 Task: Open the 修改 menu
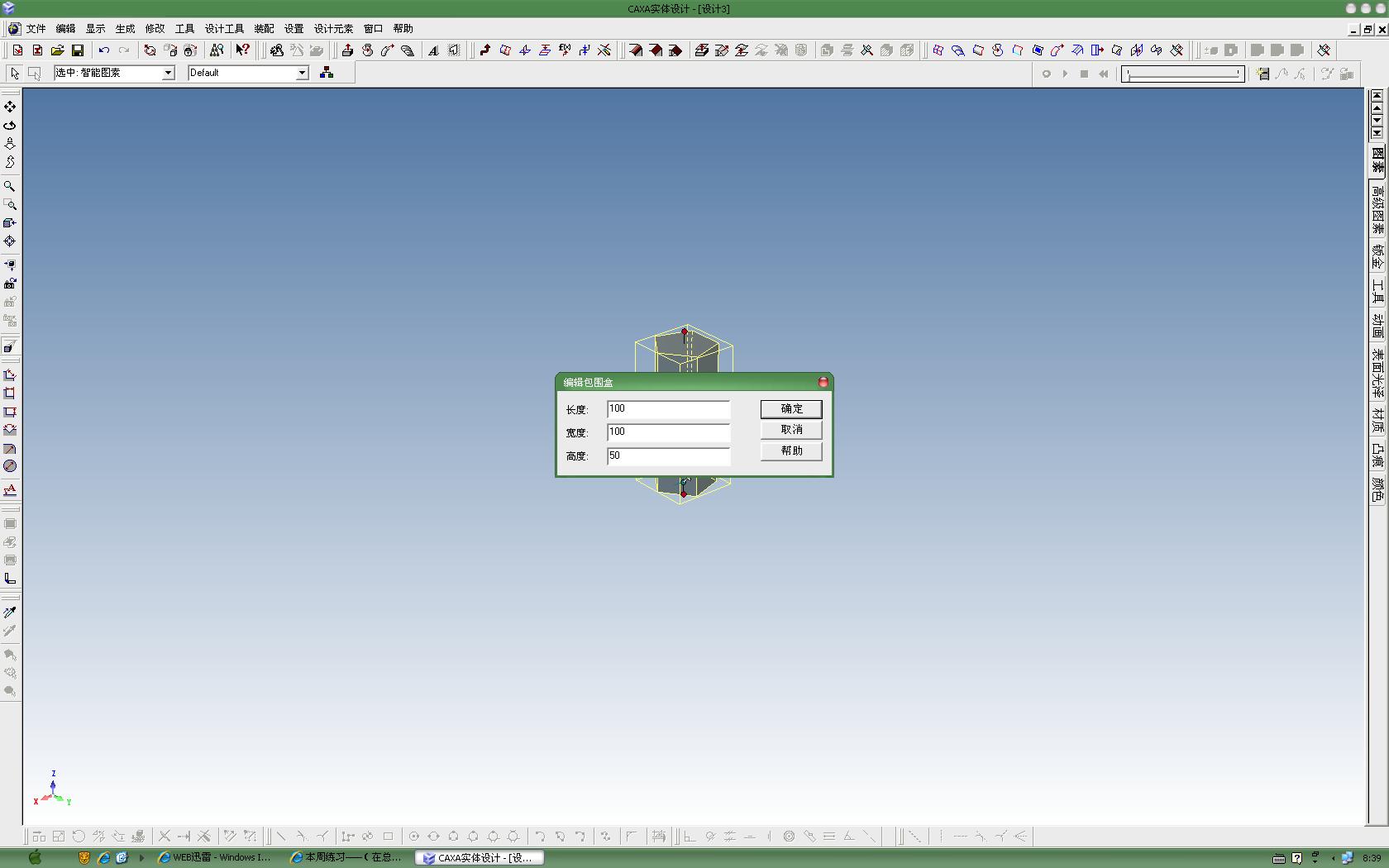point(155,29)
